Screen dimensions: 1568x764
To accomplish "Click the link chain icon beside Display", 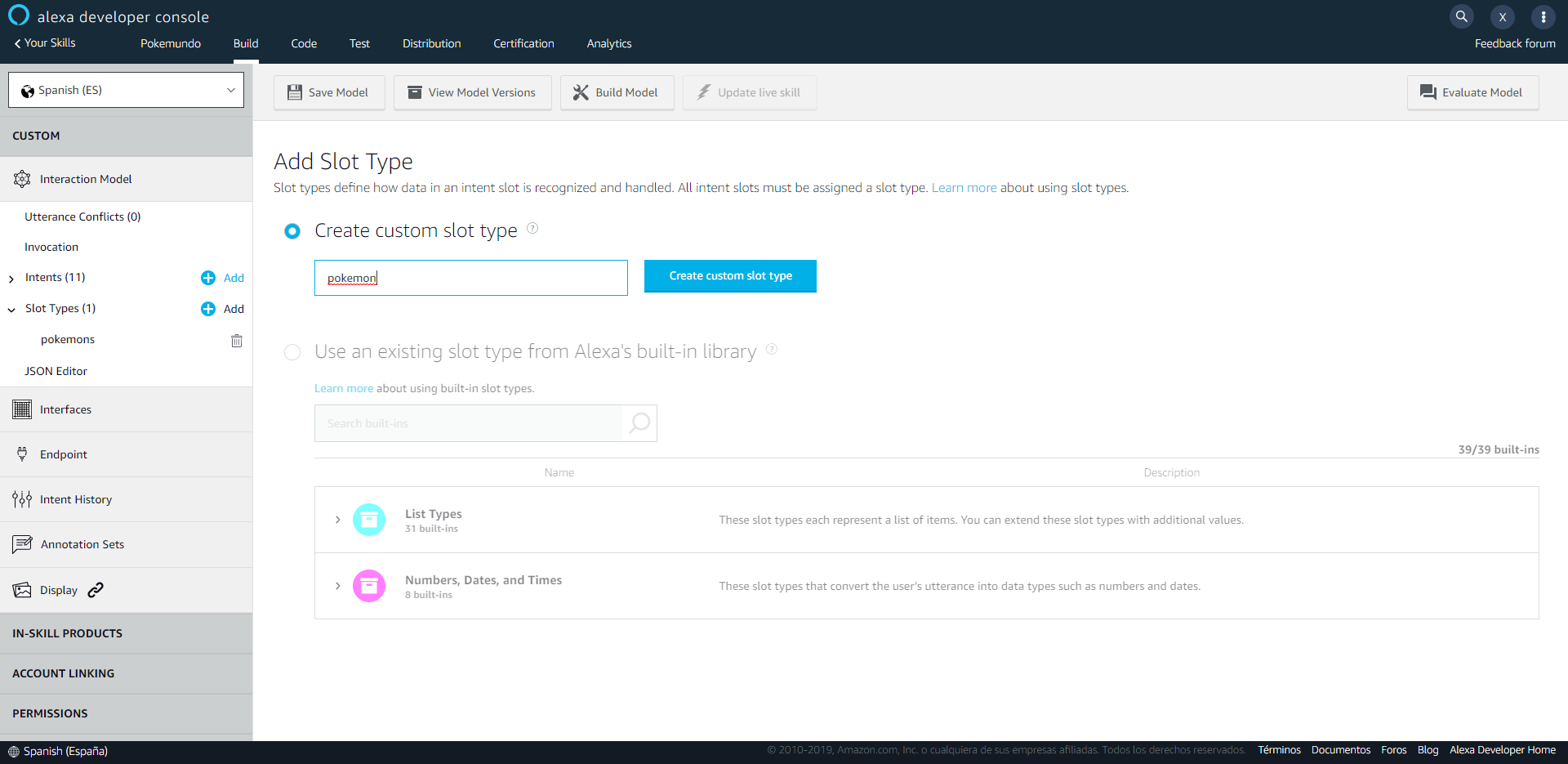I will tap(96, 590).
